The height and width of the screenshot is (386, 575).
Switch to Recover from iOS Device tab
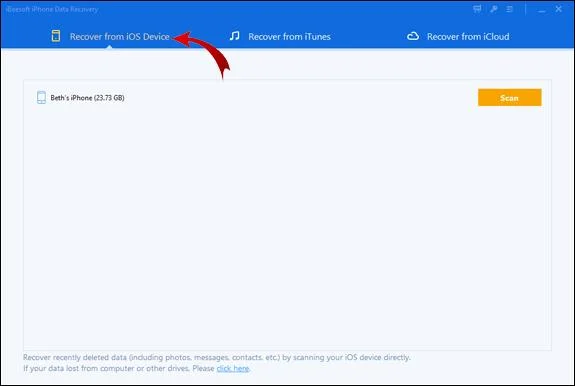(110, 36)
